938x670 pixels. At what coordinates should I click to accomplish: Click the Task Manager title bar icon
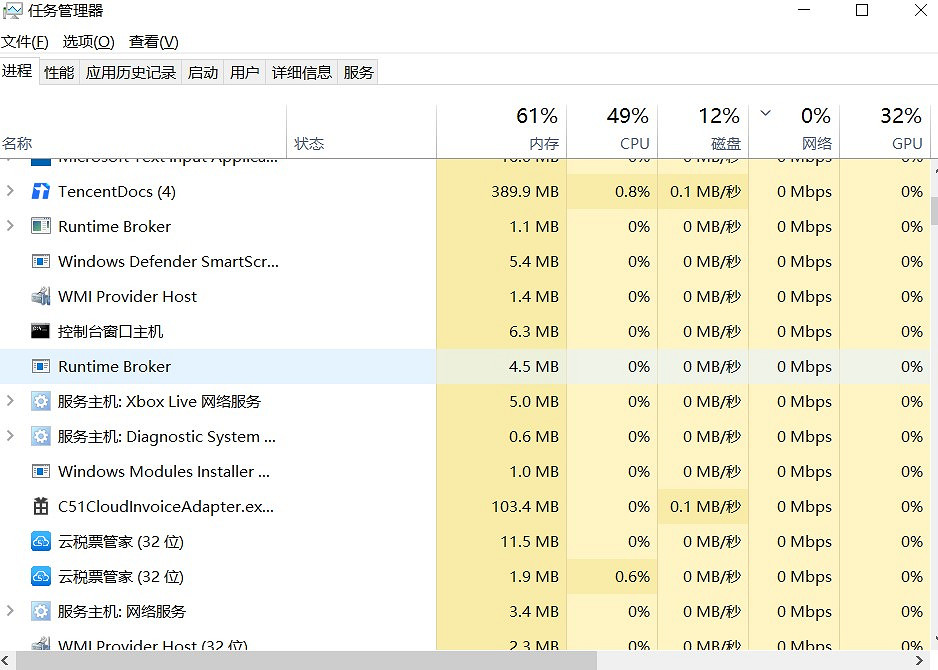(13, 11)
